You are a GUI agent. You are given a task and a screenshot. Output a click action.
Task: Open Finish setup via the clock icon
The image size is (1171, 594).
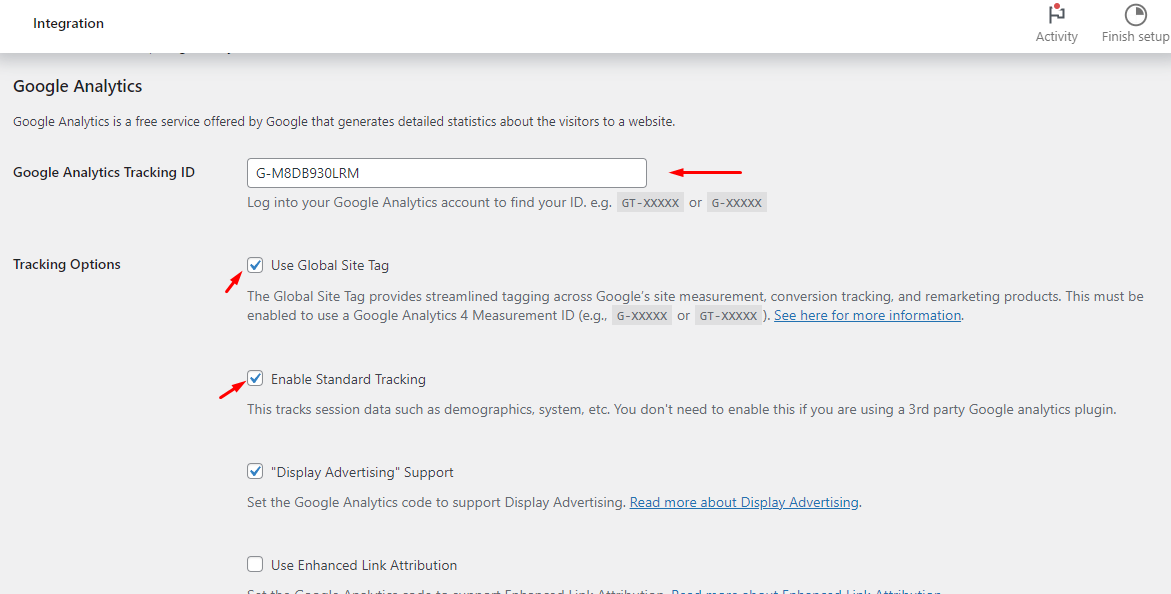coord(1135,16)
